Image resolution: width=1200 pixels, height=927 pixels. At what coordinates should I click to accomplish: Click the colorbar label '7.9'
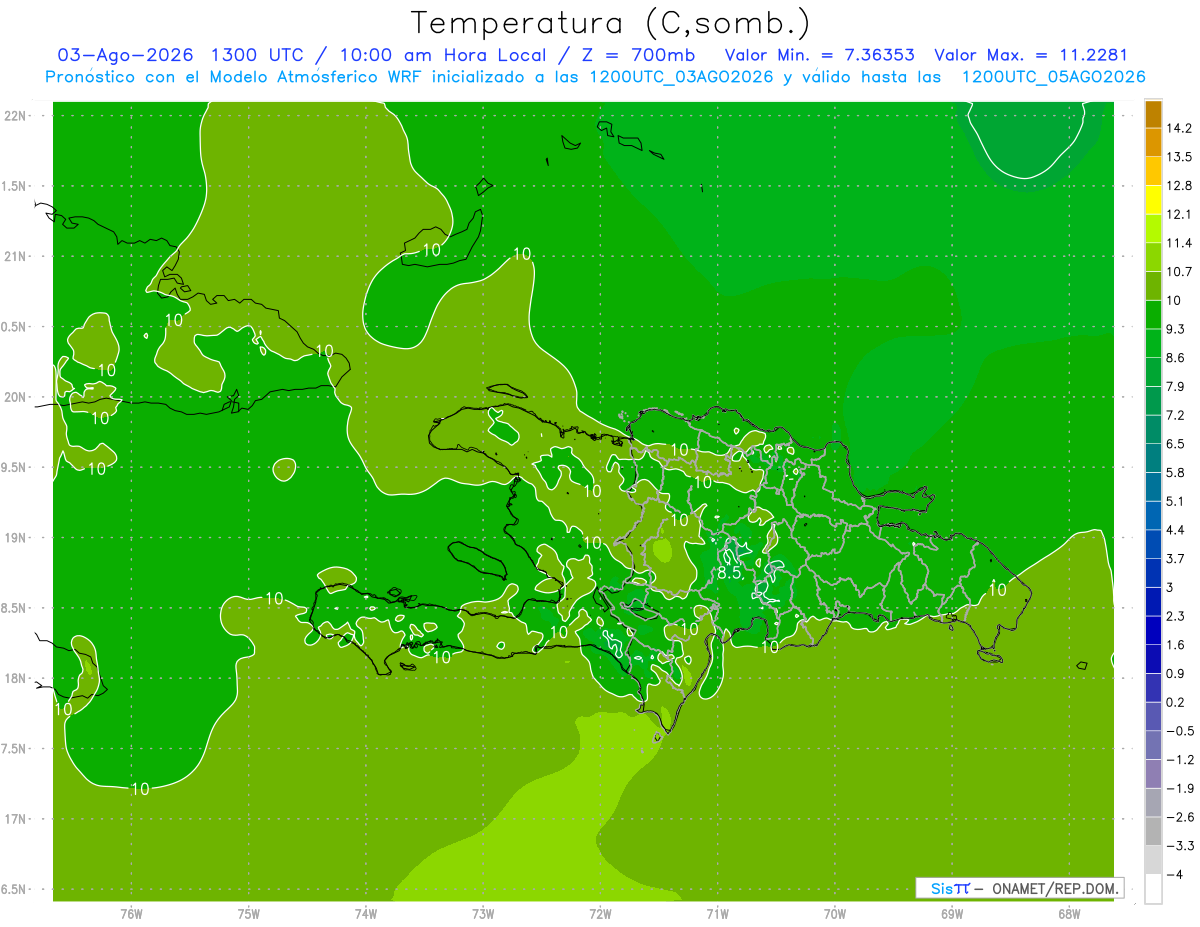point(1175,387)
